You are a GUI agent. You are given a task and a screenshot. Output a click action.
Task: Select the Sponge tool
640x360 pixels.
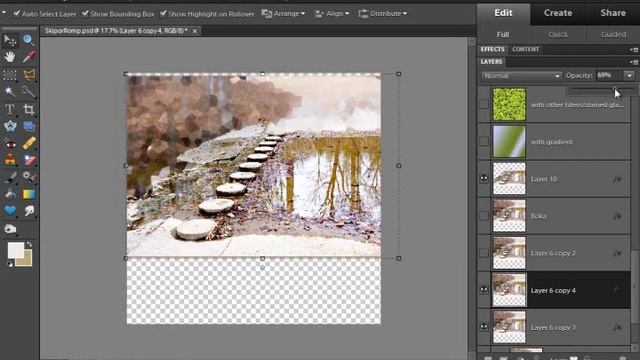point(10,229)
